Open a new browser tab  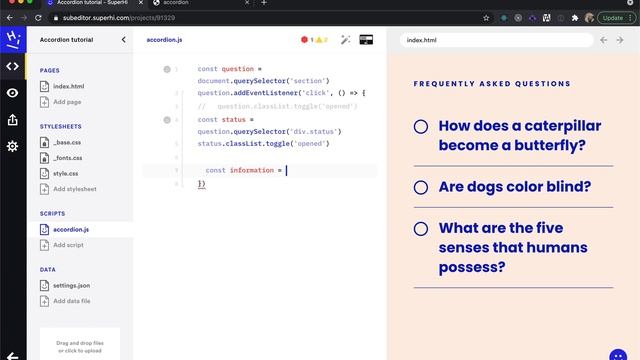pos(264,3)
